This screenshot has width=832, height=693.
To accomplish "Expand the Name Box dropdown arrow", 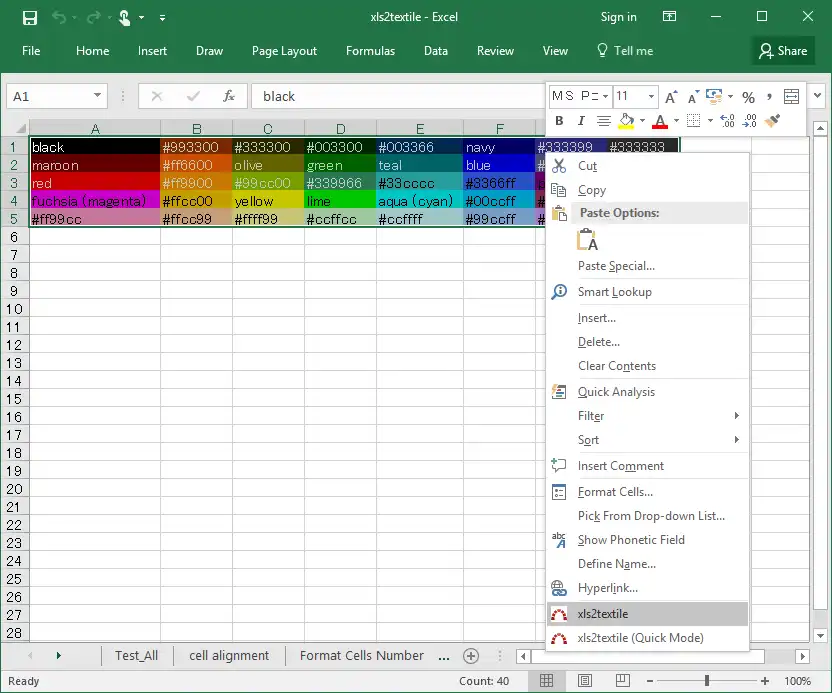I will coord(97,96).
